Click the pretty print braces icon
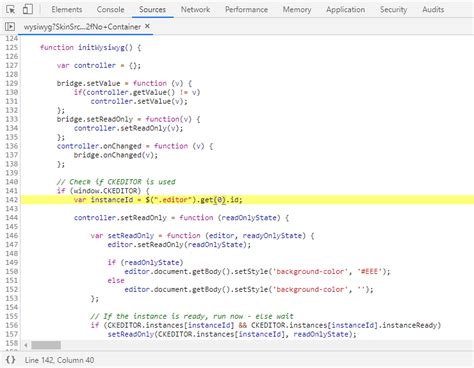 click(x=11, y=360)
